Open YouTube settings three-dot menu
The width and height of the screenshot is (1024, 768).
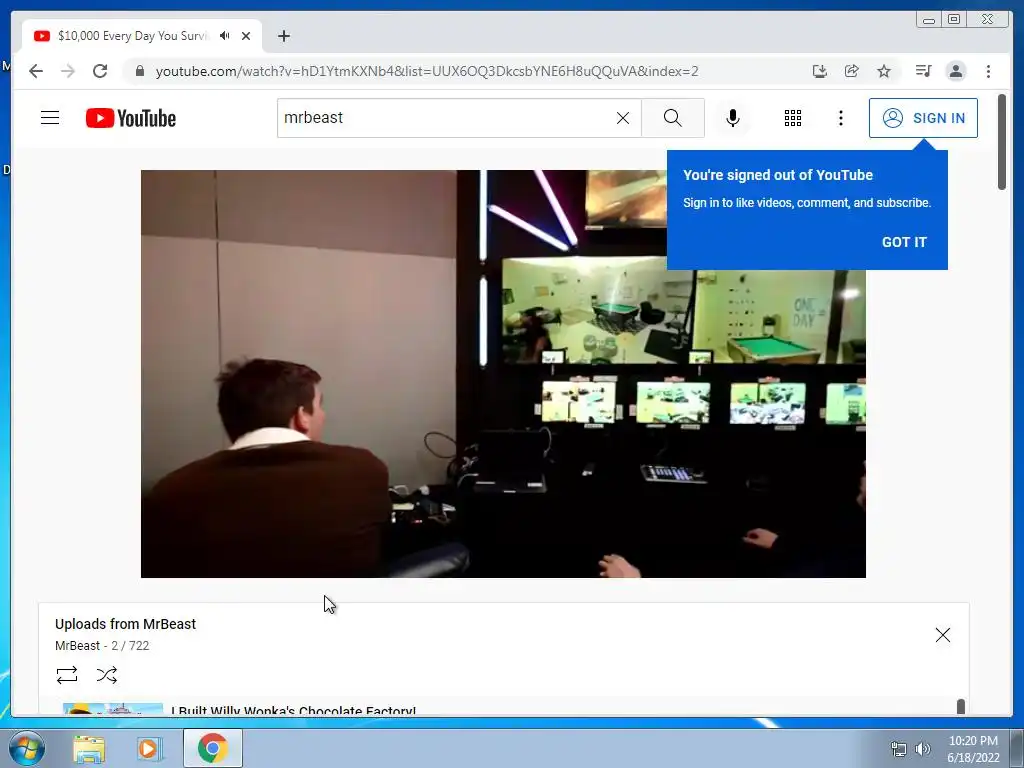(840, 118)
